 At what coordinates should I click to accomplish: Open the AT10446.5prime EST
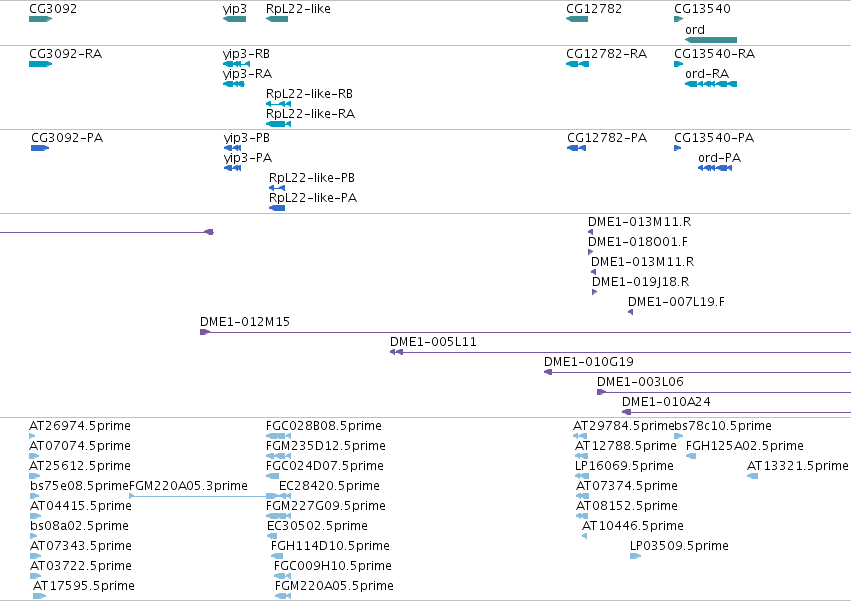585,537
